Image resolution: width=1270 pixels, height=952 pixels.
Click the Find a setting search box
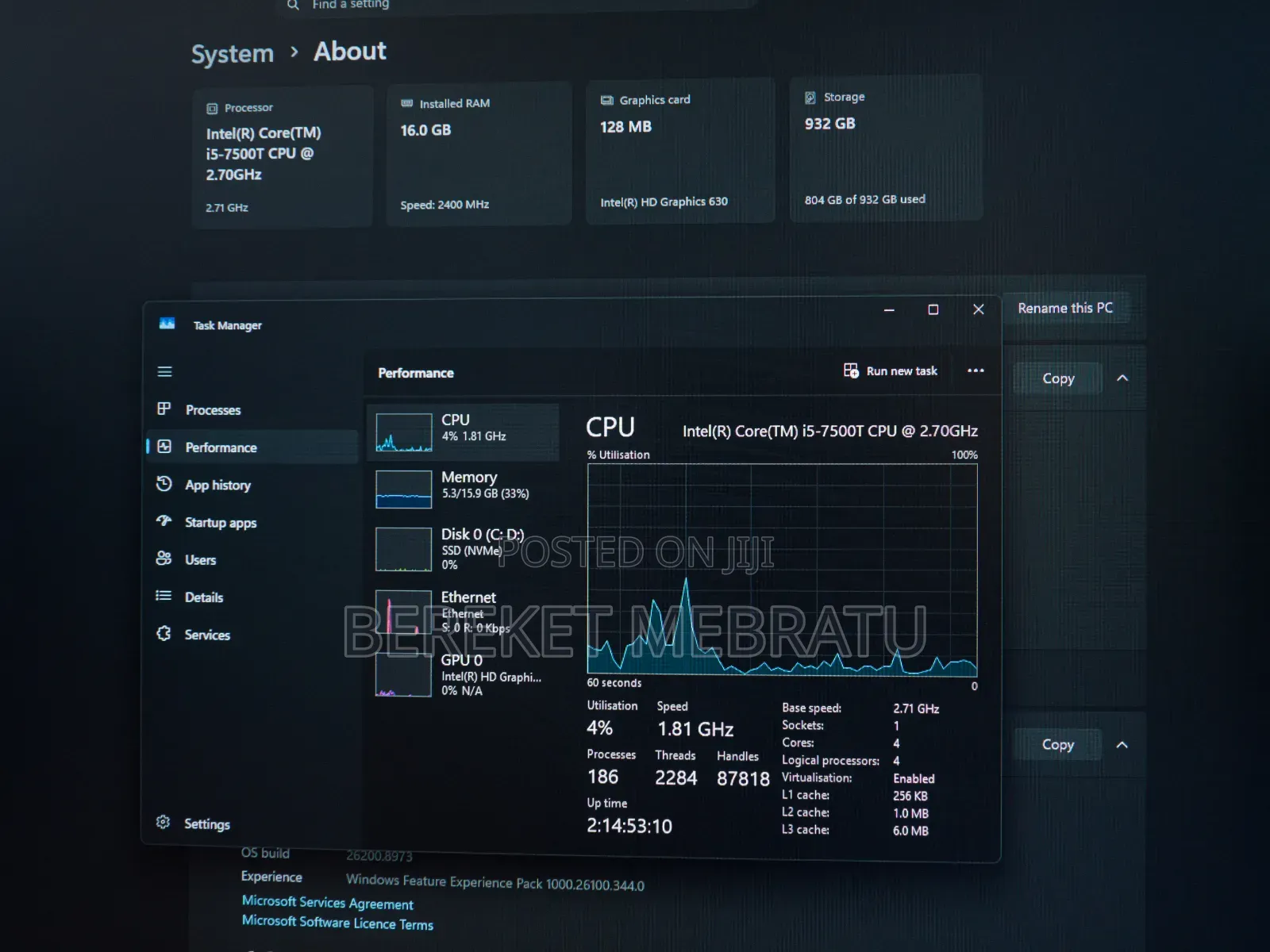coord(516,5)
